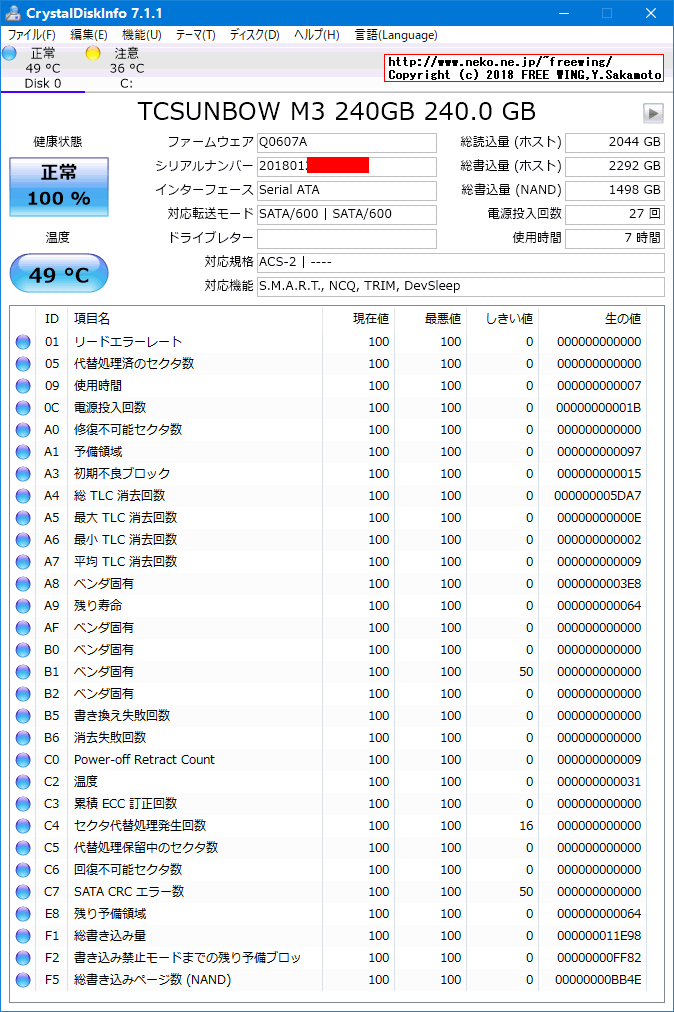Open the 言語(Language) menu
674x1012 pixels.
[396, 35]
